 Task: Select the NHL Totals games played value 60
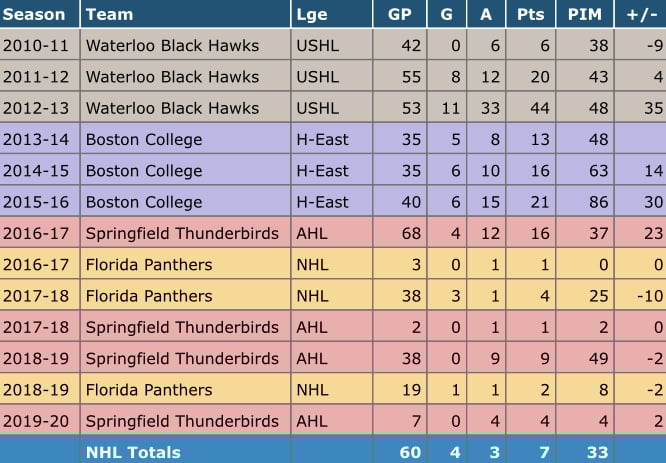(x=406, y=452)
